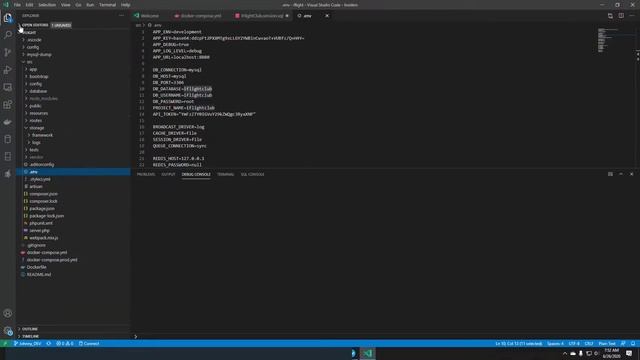Expand the database folder
Viewport: 640px width, 360px height.
(38, 91)
